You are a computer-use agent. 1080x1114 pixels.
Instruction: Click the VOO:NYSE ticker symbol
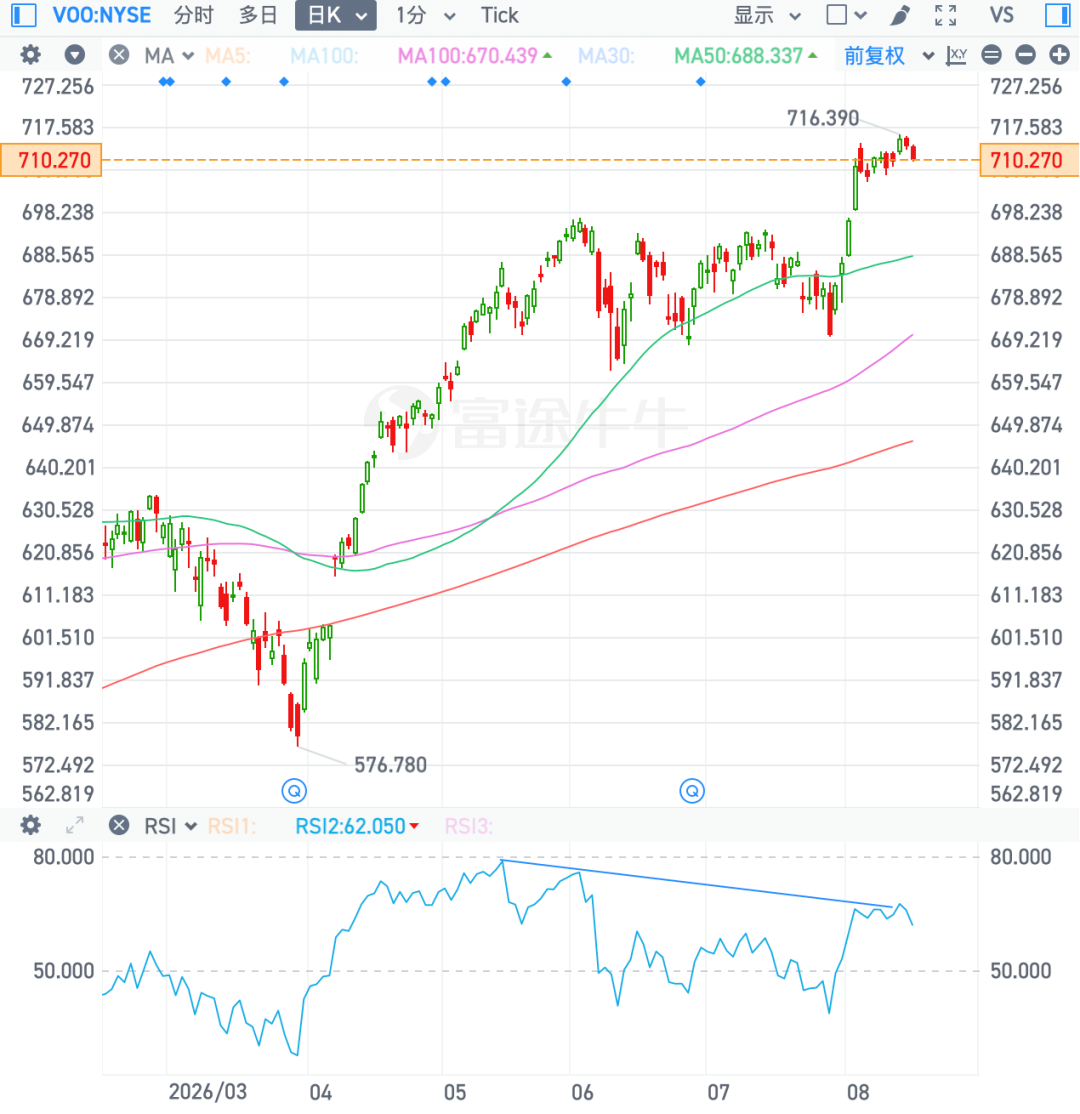102,15
